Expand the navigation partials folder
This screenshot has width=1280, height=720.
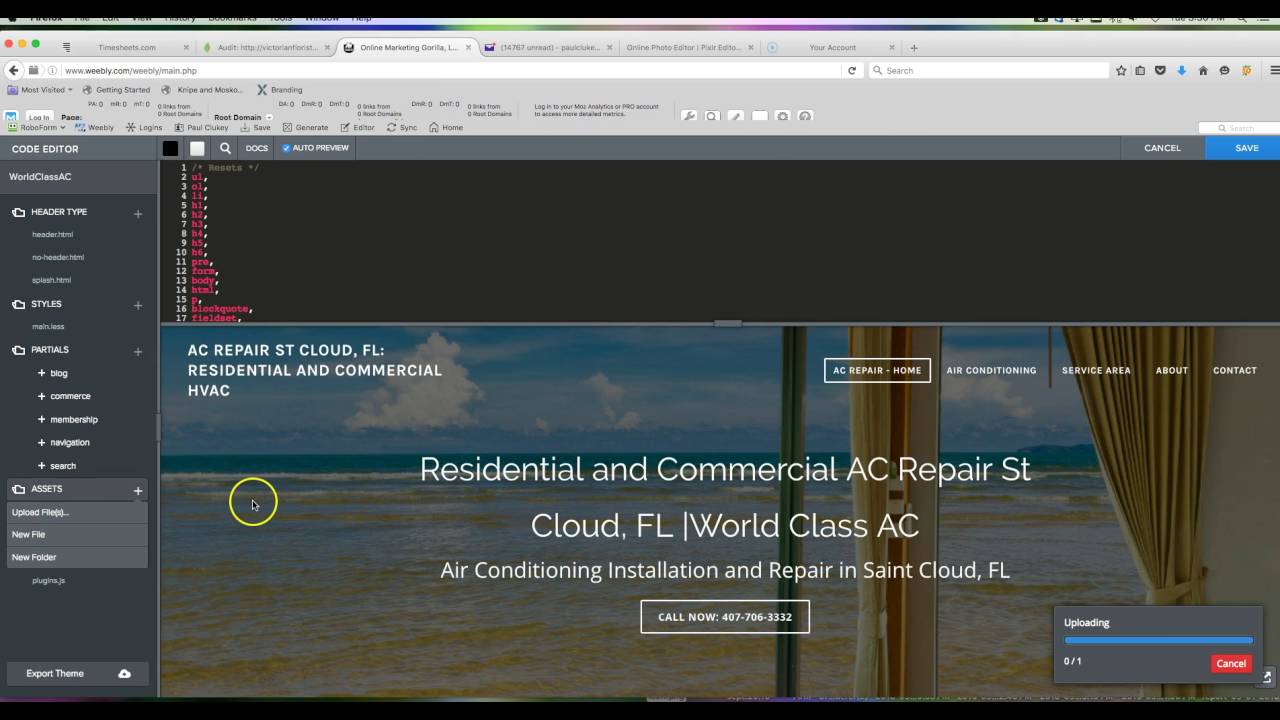click(x=41, y=442)
